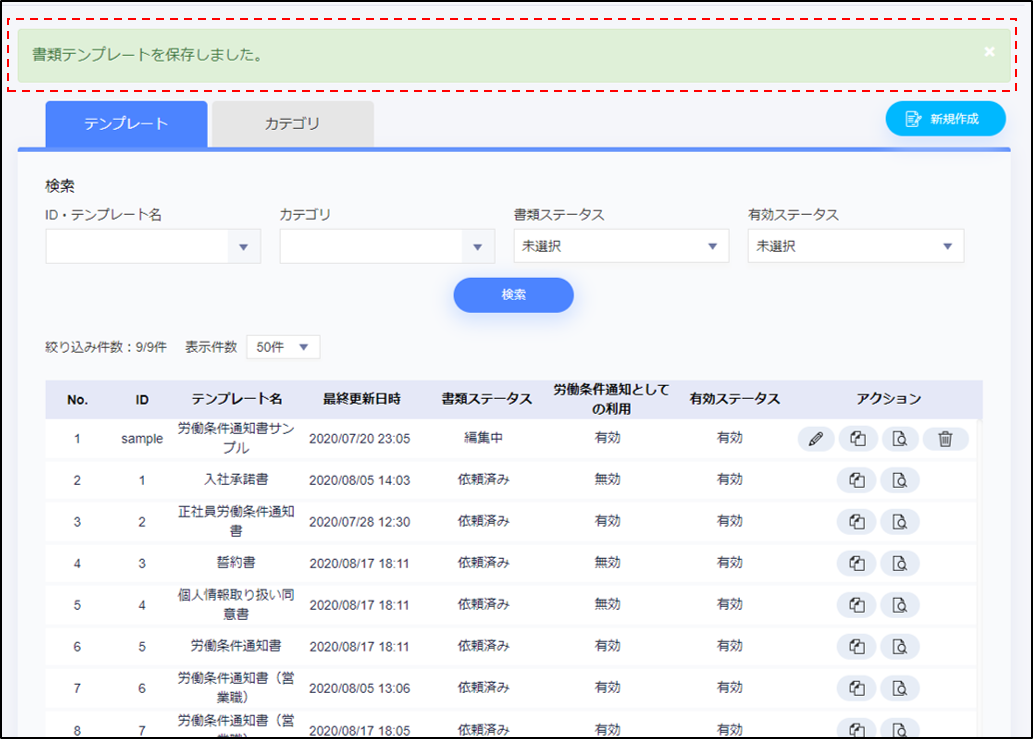Click the date 2020/07/28 12:30

point(360,522)
